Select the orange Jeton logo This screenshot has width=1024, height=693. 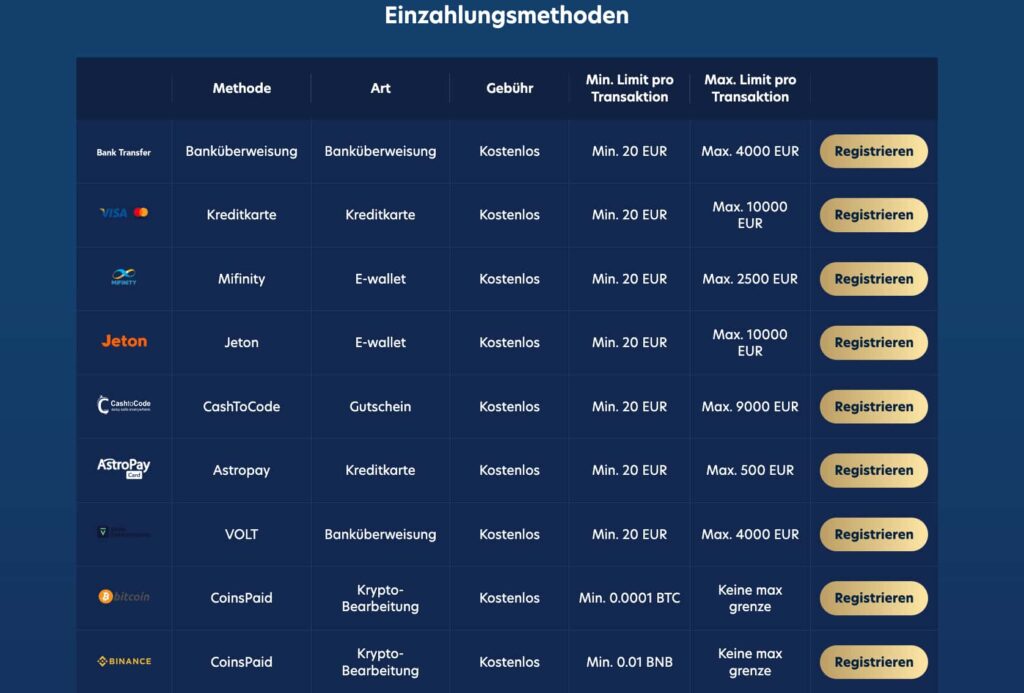124,341
